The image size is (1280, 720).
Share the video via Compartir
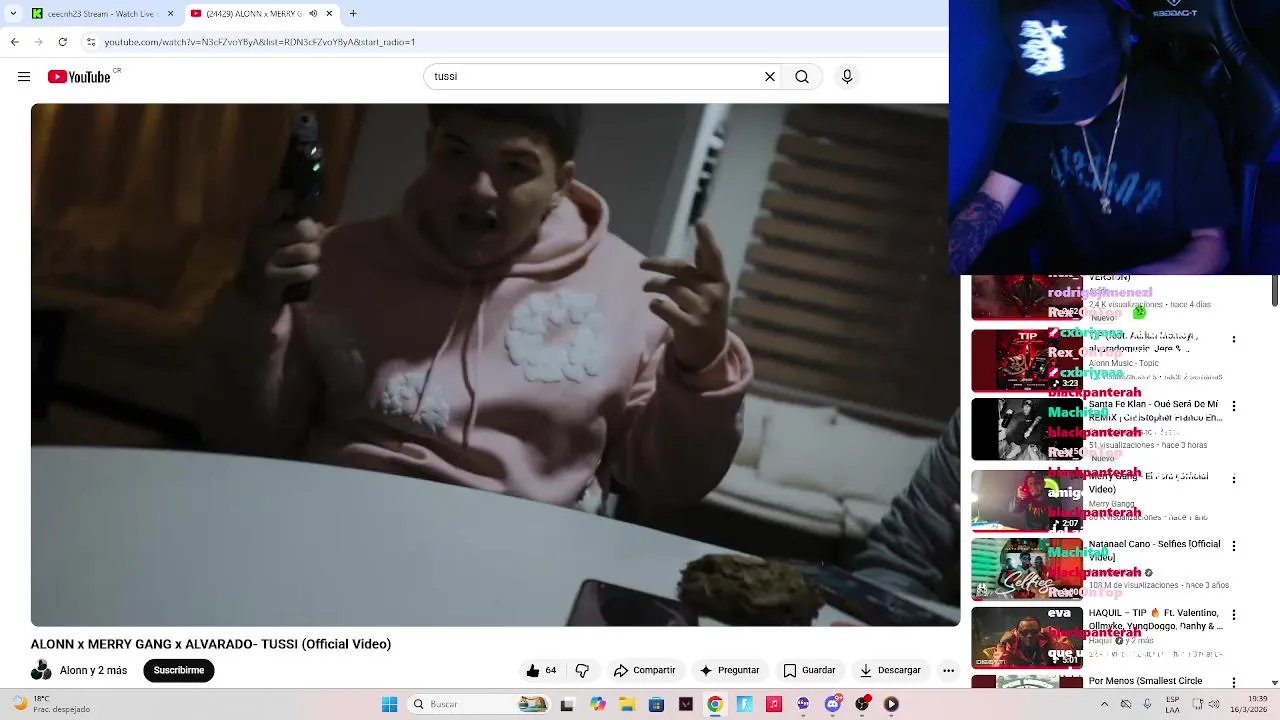[x=645, y=670]
